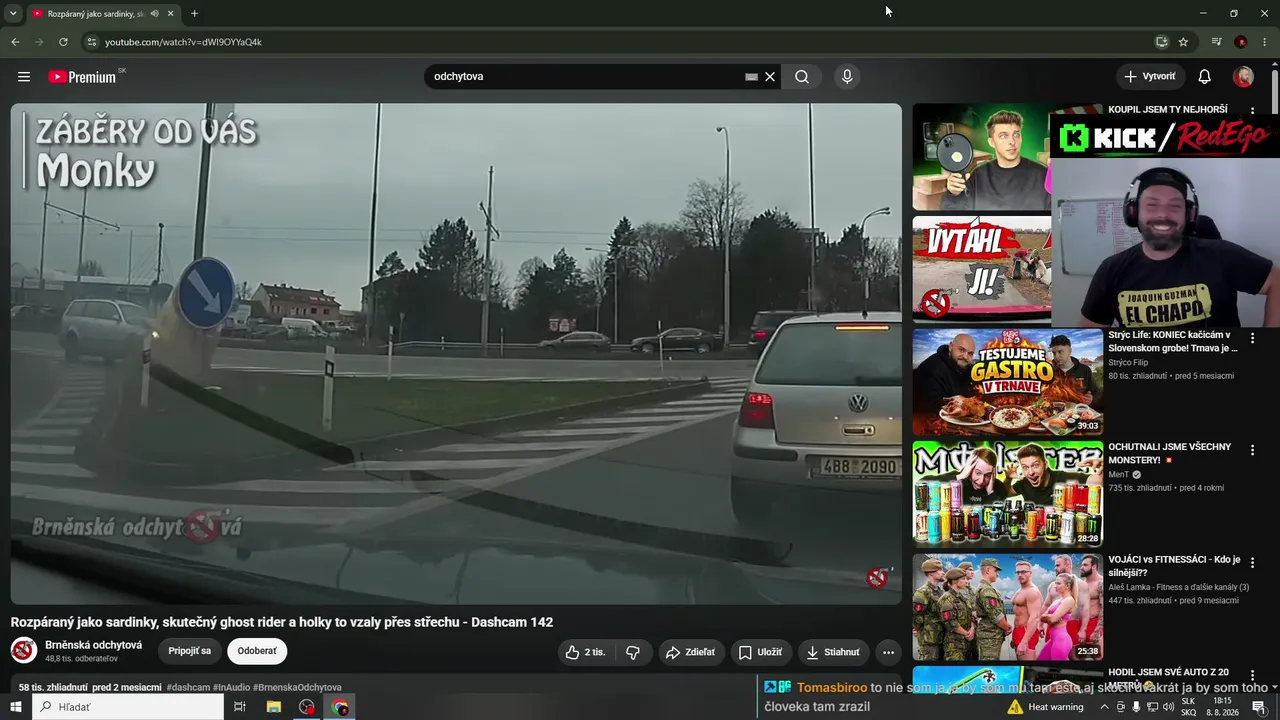Click the taskbar search box 'Hľadať'

coord(128,707)
